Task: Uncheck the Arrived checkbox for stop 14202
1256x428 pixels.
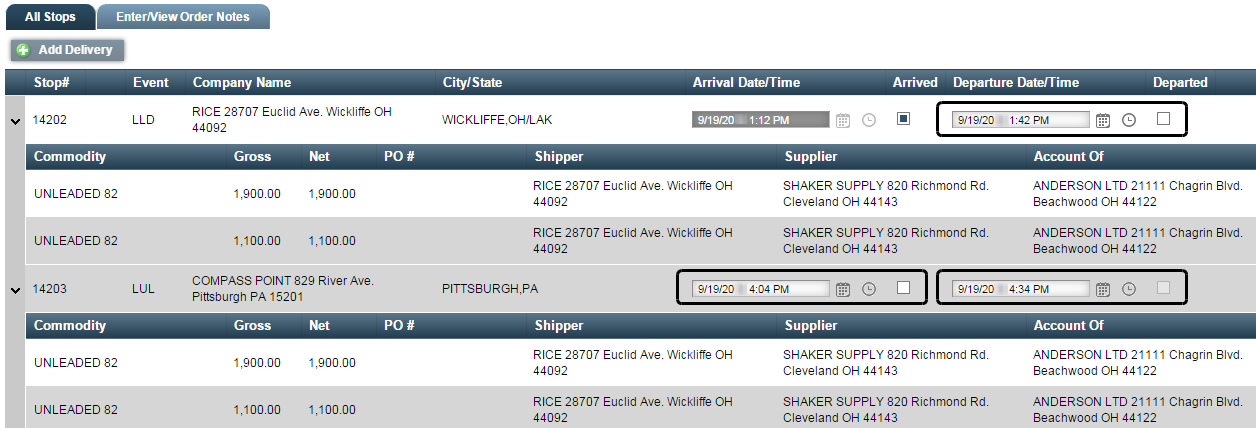Action: coord(903,119)
